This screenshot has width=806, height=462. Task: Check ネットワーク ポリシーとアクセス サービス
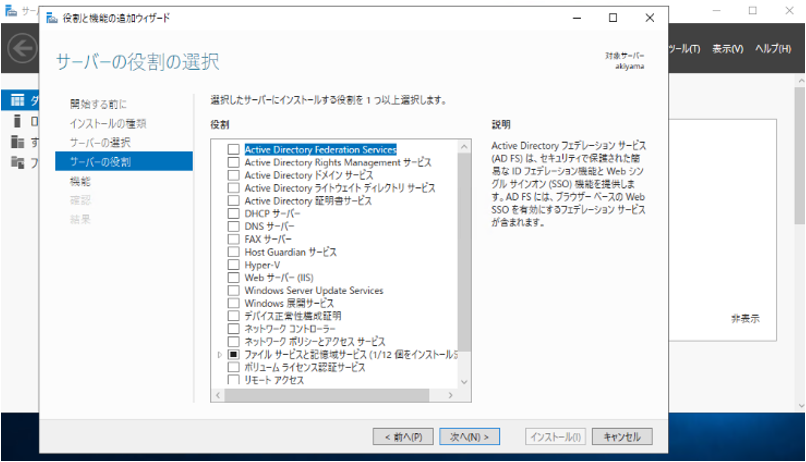(x=233, y=342)
